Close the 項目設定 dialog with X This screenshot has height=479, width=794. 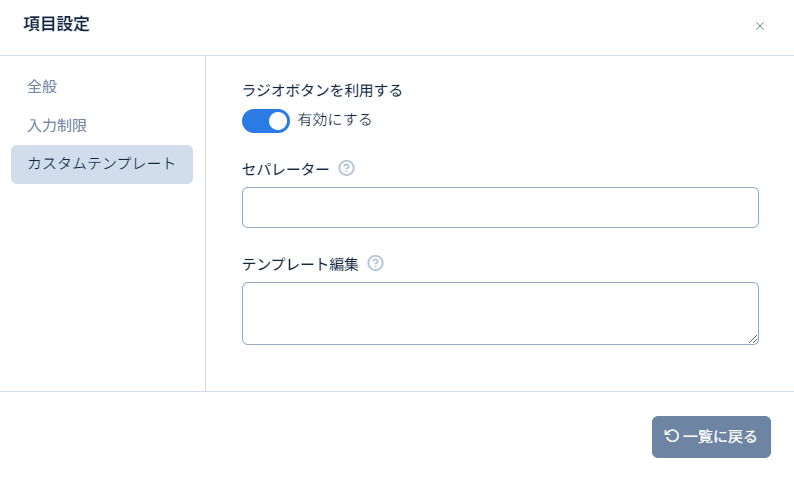[x=760, y=26]
